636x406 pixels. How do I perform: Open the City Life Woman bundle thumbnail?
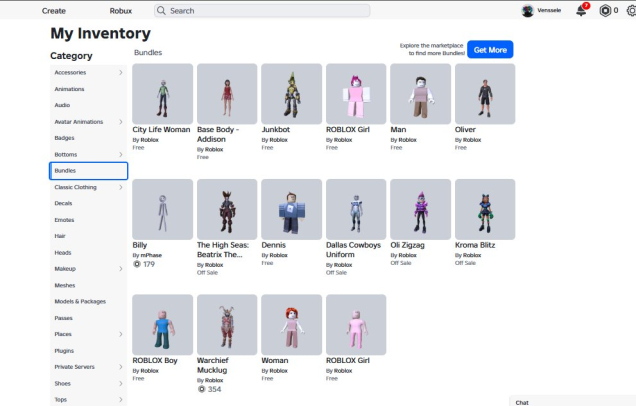[163, 94]
